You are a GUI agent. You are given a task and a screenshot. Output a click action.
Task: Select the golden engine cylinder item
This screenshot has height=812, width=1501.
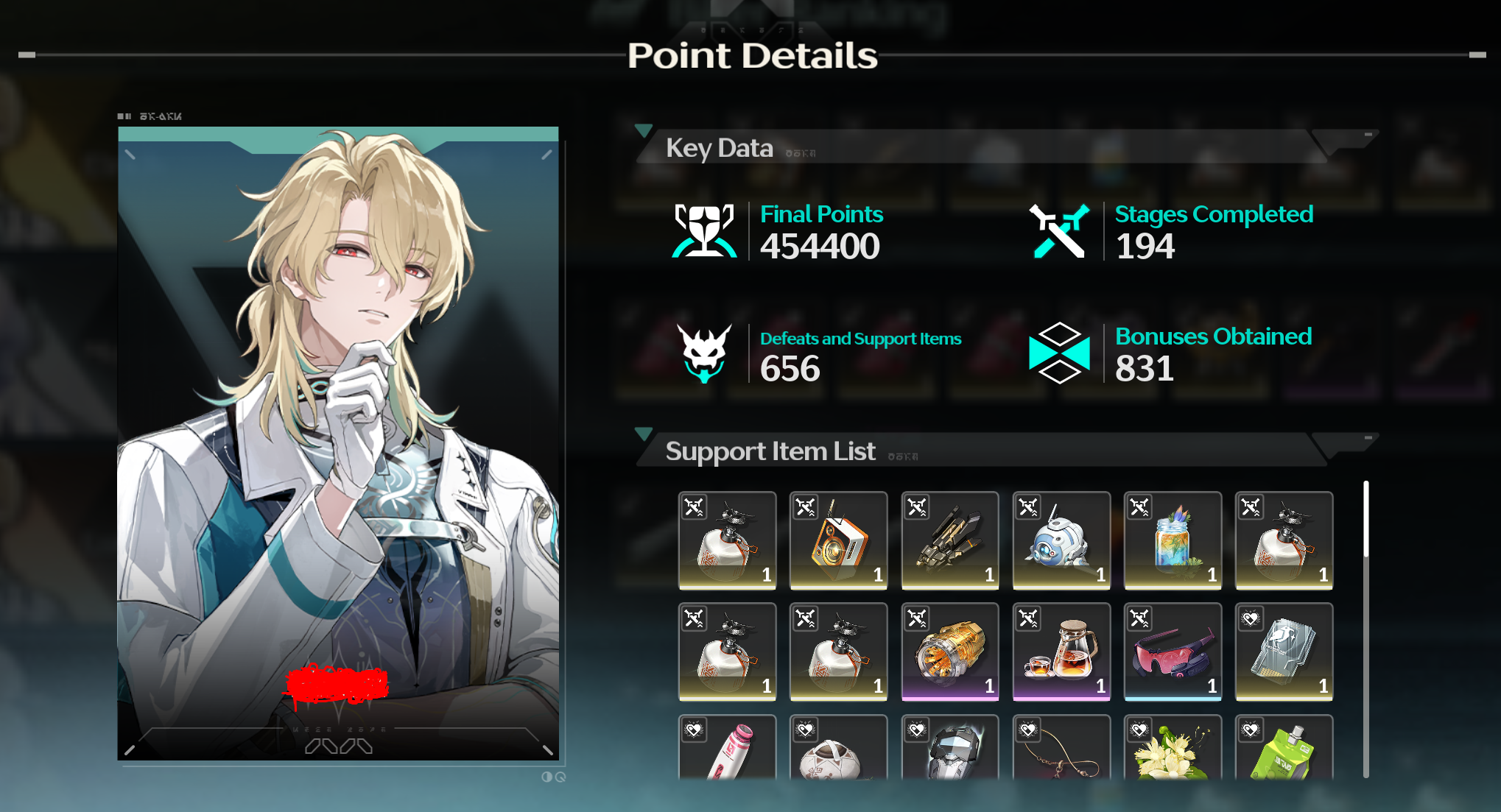click(x=950, y=652)
